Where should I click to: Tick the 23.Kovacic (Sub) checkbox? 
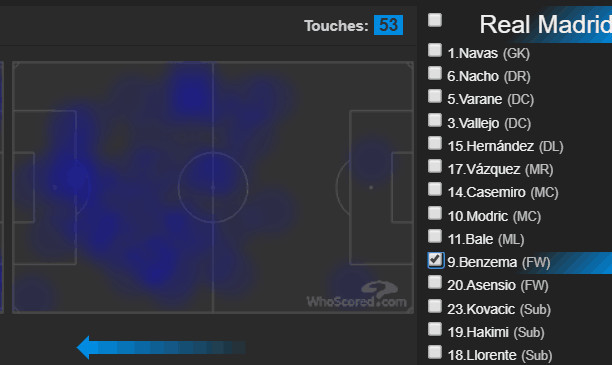pos(435,306)
